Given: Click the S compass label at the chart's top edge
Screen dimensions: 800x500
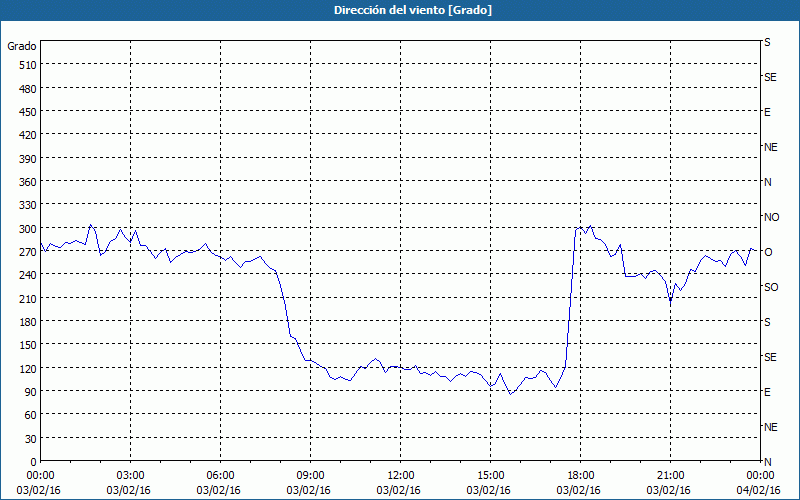Looking at the screenshot, I should pos(767,42).
